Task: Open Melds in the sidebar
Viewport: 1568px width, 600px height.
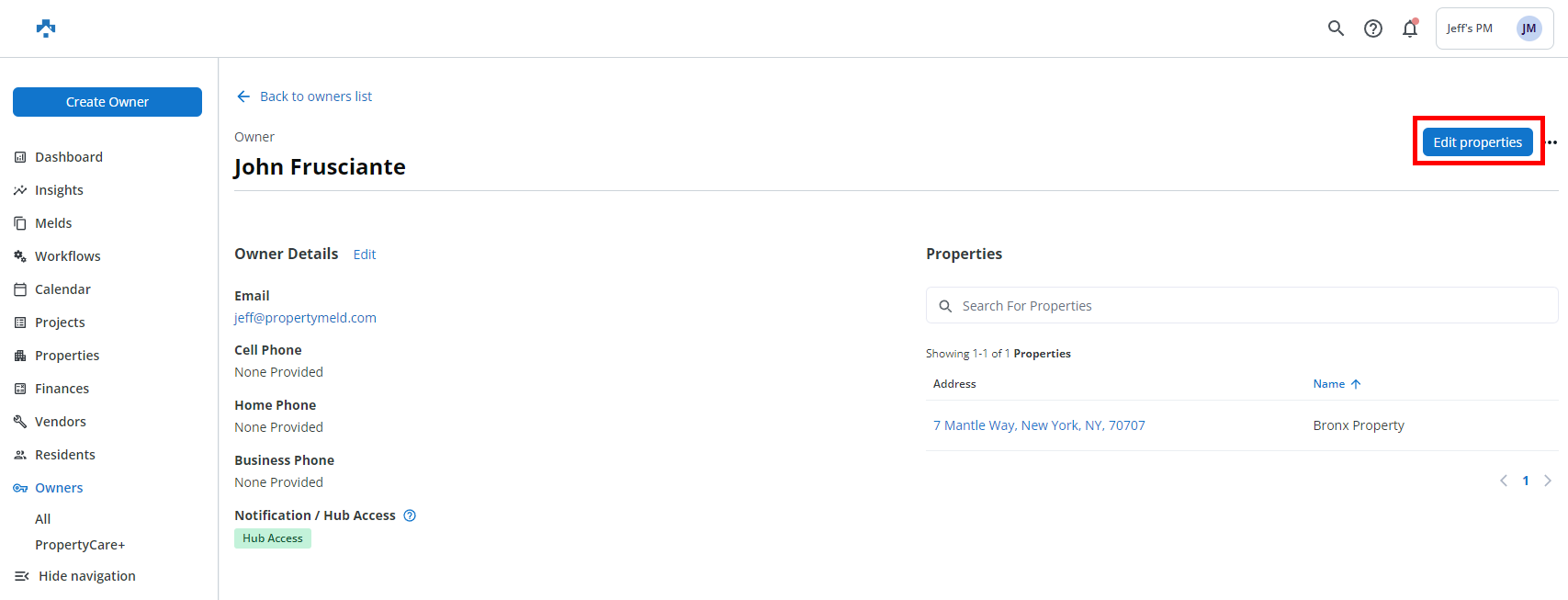Action: point(53,223)
